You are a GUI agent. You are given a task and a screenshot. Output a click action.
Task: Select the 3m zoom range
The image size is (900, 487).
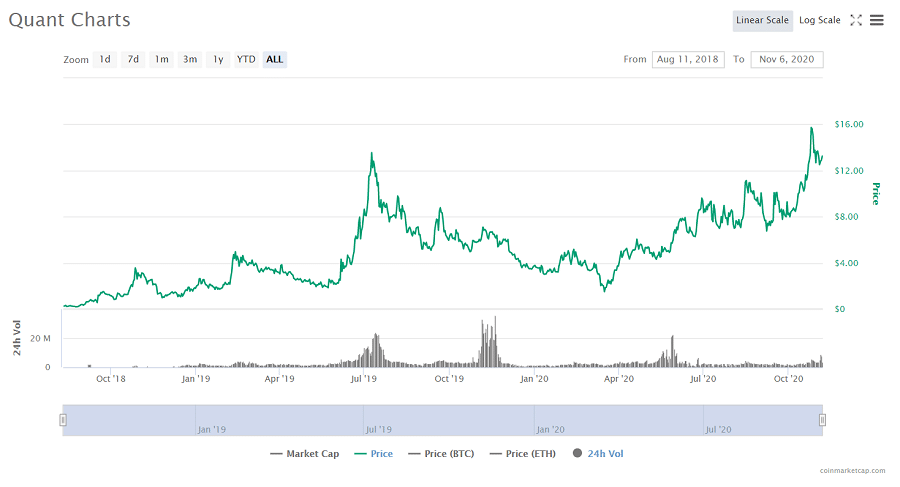(x=190, y=59)
